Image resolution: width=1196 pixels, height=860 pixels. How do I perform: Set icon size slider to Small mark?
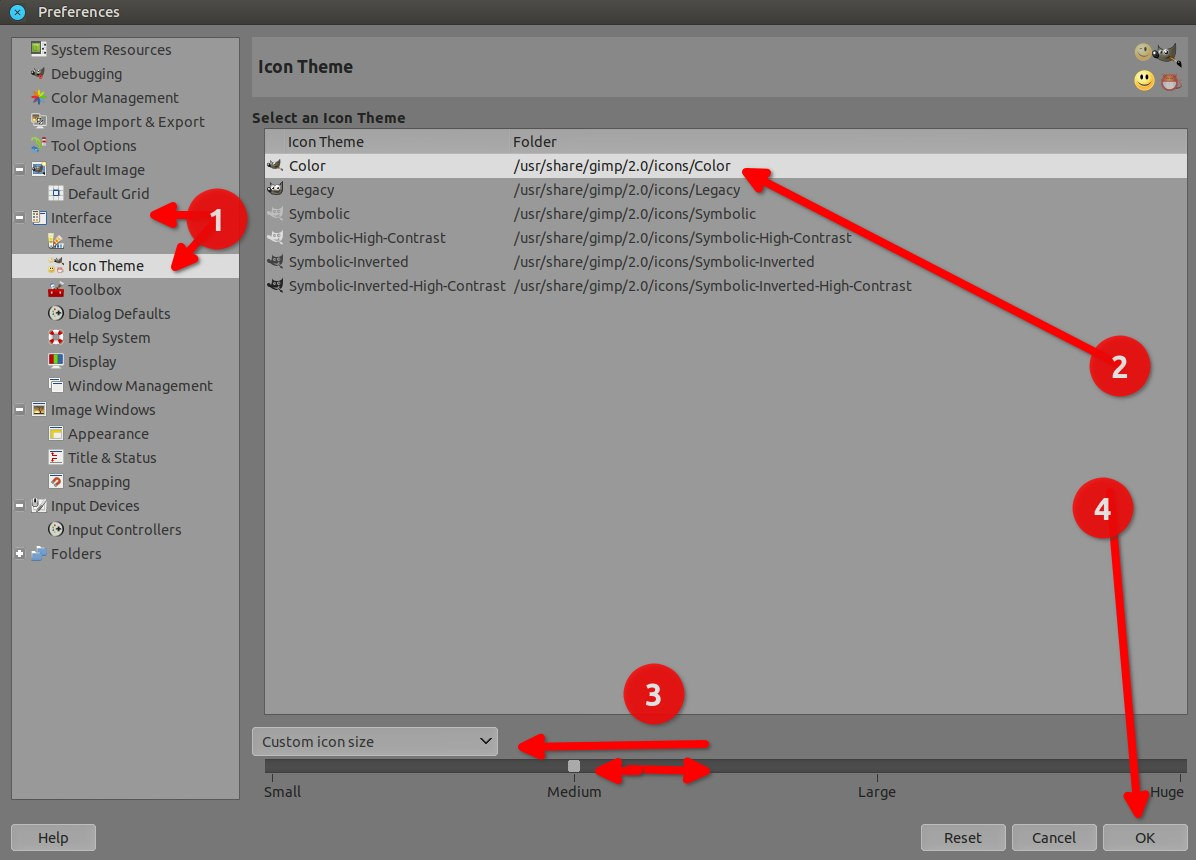(272, 766)
